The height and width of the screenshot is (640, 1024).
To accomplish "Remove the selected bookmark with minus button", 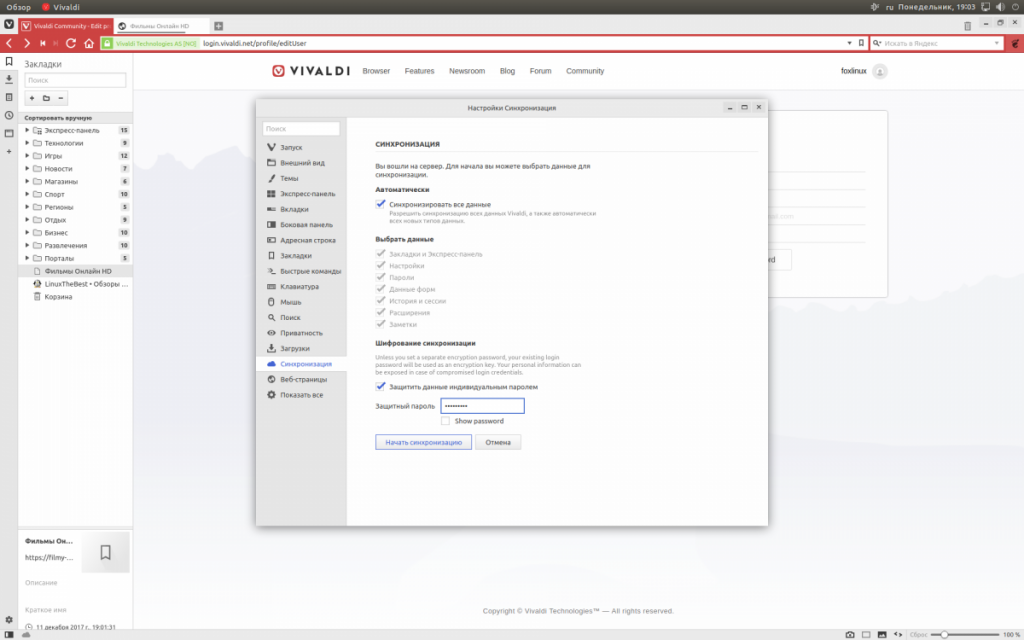I will tap(61, 98).
